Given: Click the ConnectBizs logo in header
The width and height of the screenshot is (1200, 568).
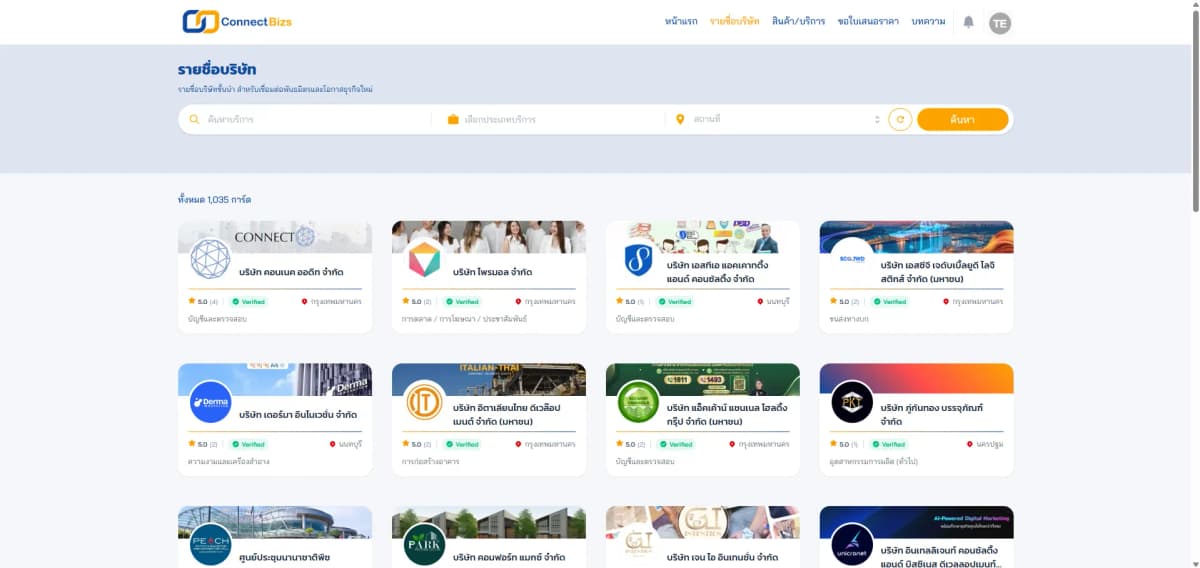Looking at the screenshot, I should coord(237,21).
